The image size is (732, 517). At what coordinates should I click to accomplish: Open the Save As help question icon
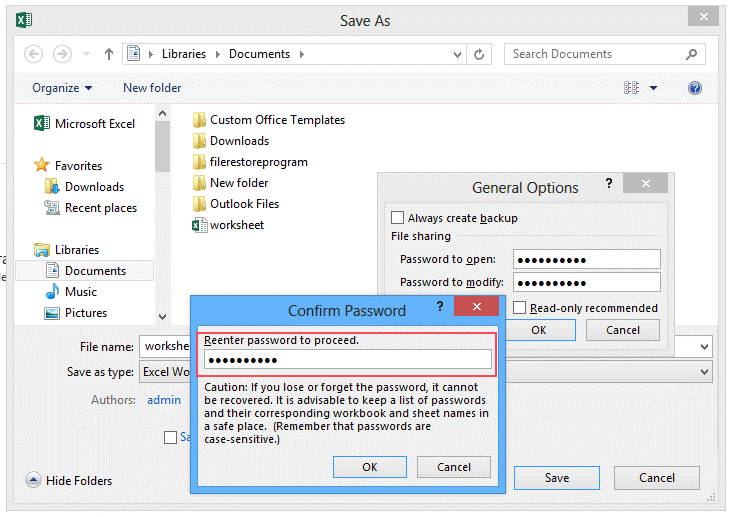[x=695, y=88]
